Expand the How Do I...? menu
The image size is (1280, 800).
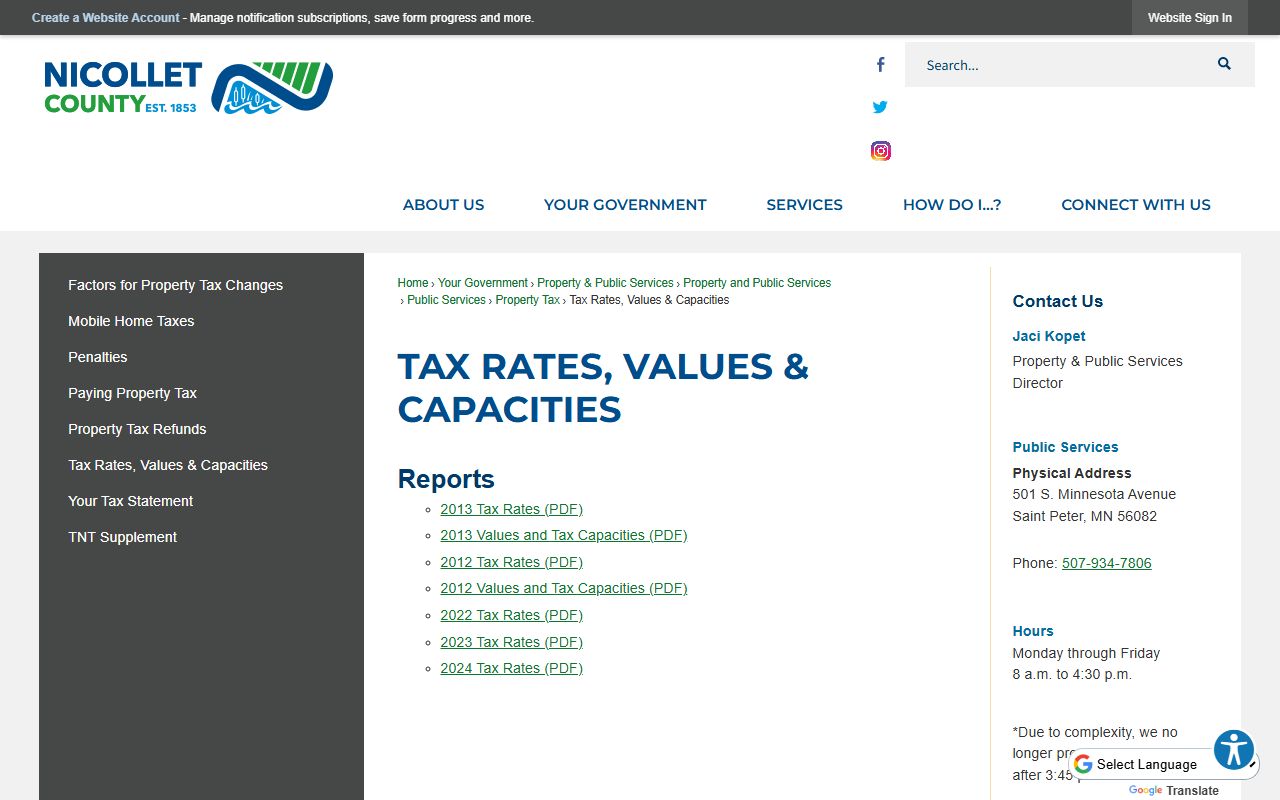point(951,205)
